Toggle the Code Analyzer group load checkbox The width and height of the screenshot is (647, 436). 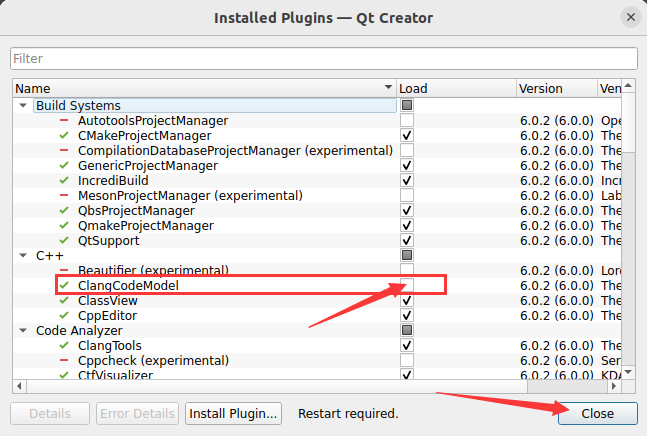coord(407,330)
